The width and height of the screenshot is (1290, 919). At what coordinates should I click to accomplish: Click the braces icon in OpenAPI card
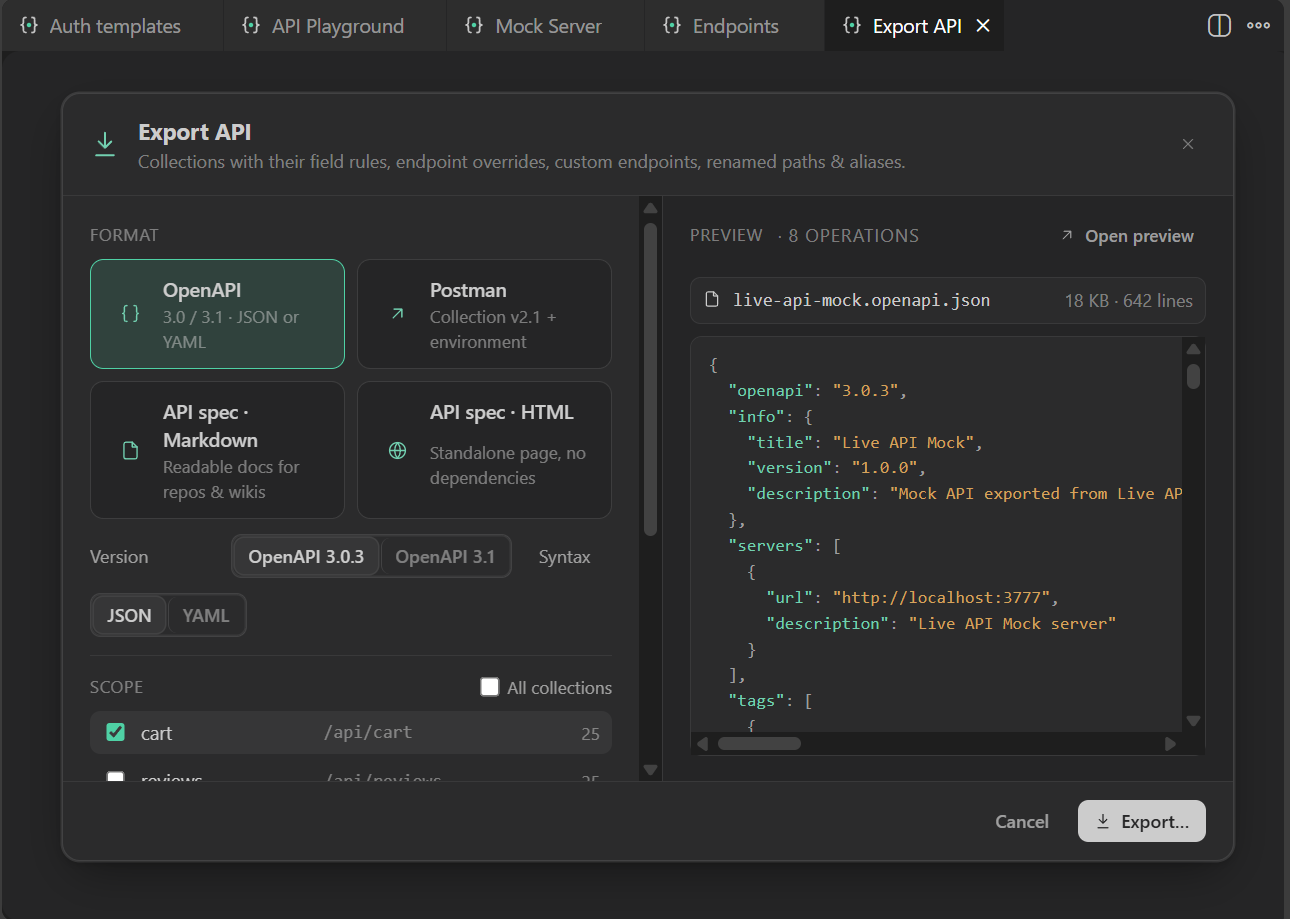[x=130, y=314]
